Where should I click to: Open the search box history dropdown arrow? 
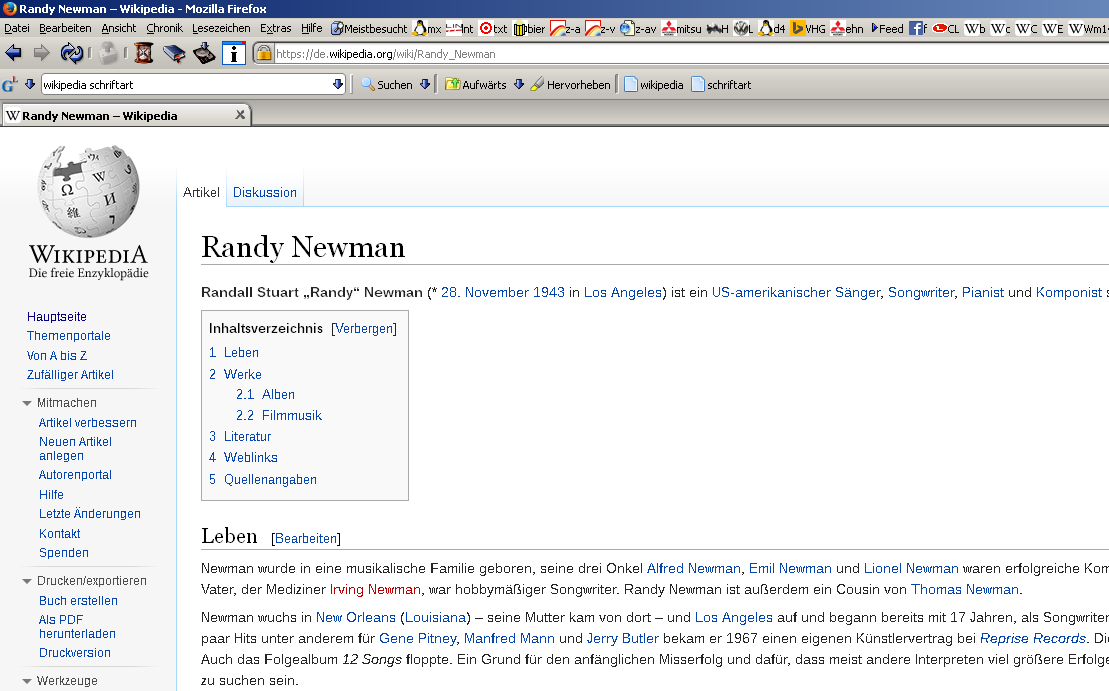click(x=338, y=85)
